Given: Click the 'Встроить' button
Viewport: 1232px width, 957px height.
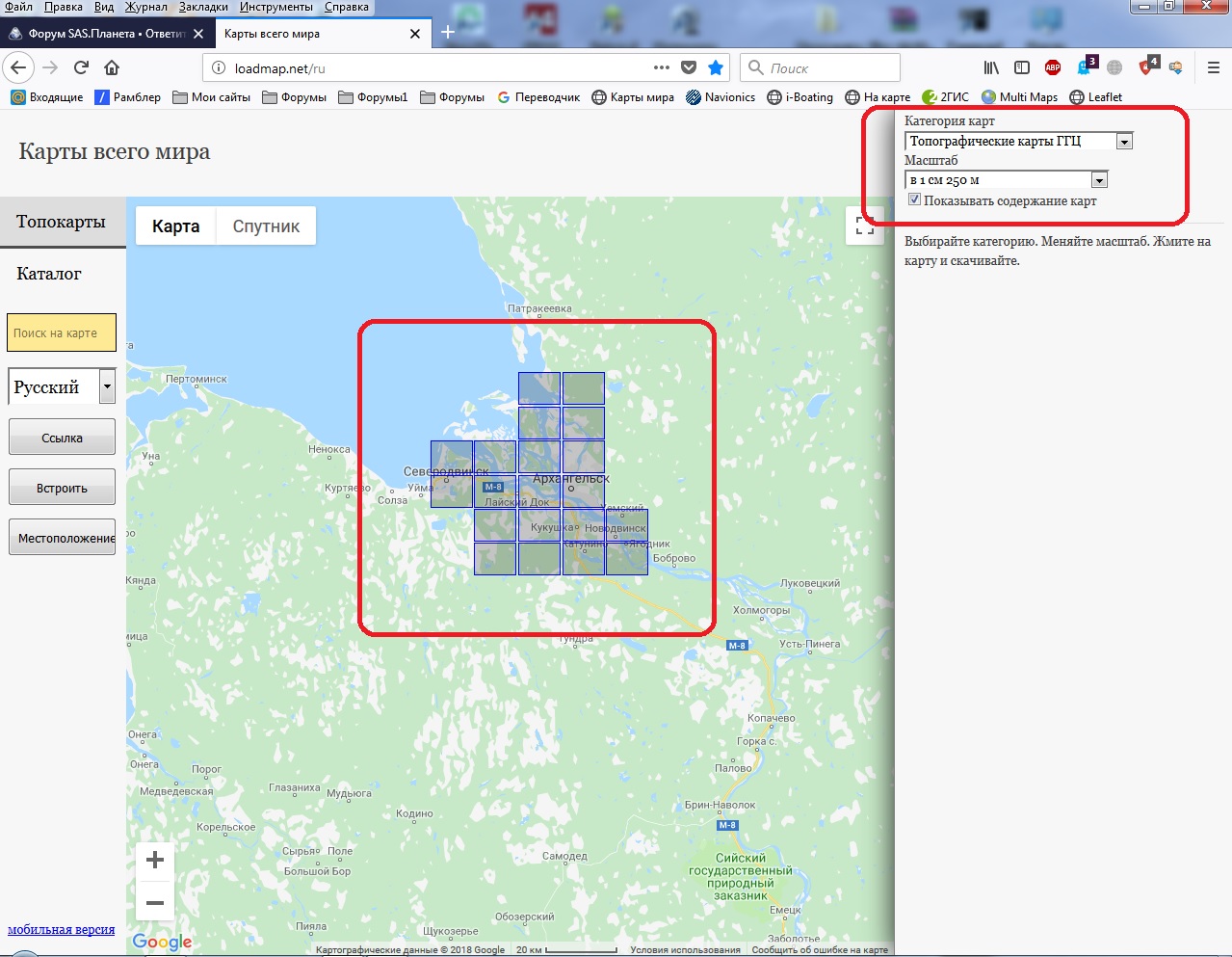Looking at the screenshot, I should [x=62, y=488].
